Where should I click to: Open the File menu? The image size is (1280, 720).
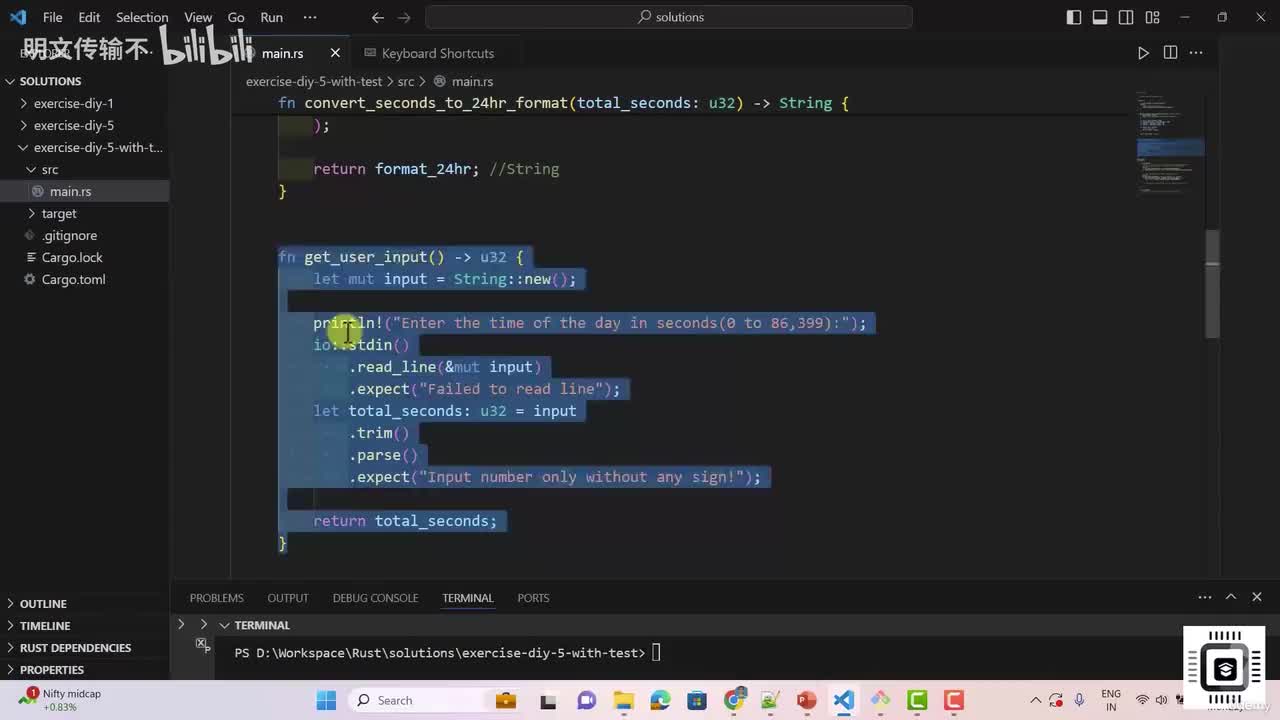pos(53,17)
